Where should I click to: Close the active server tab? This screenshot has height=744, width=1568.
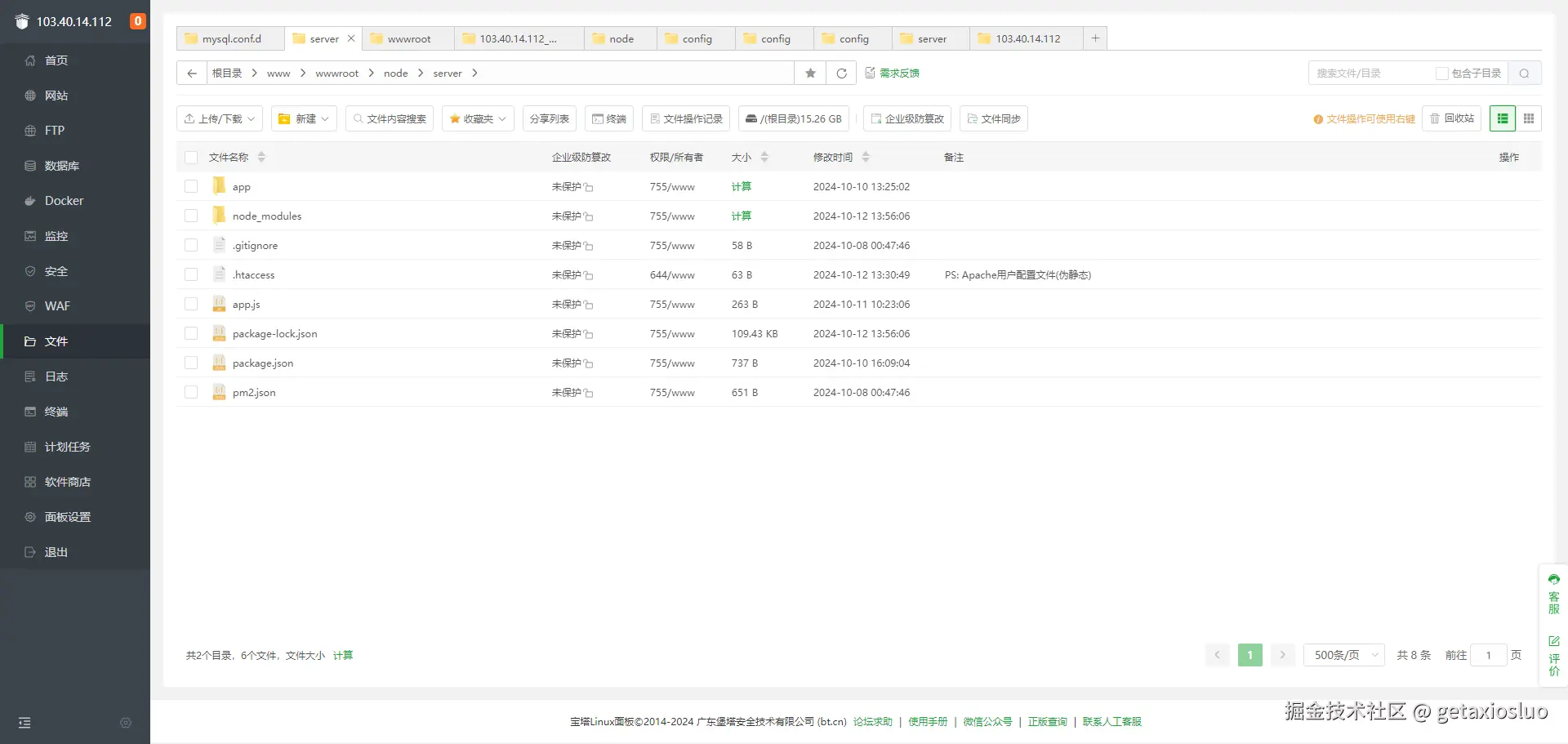click(351, 38)
